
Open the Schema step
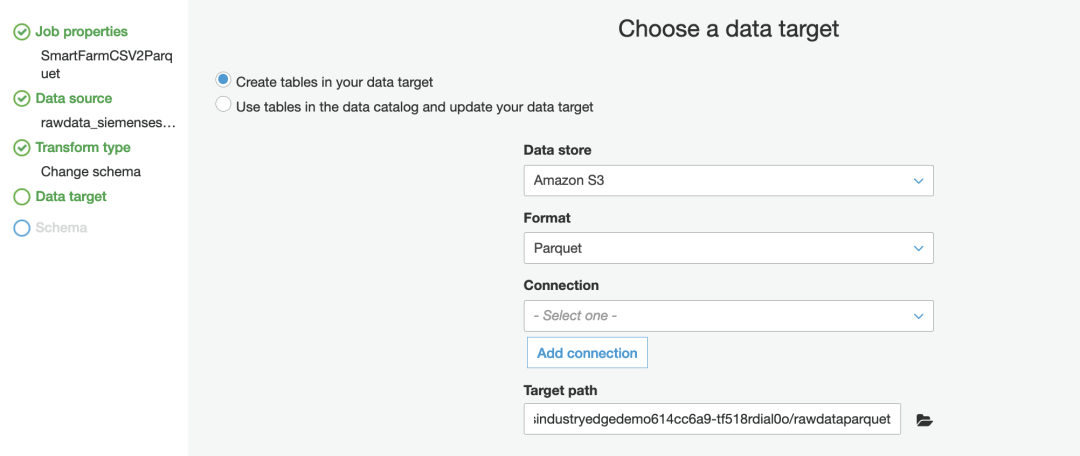(61, 228)
